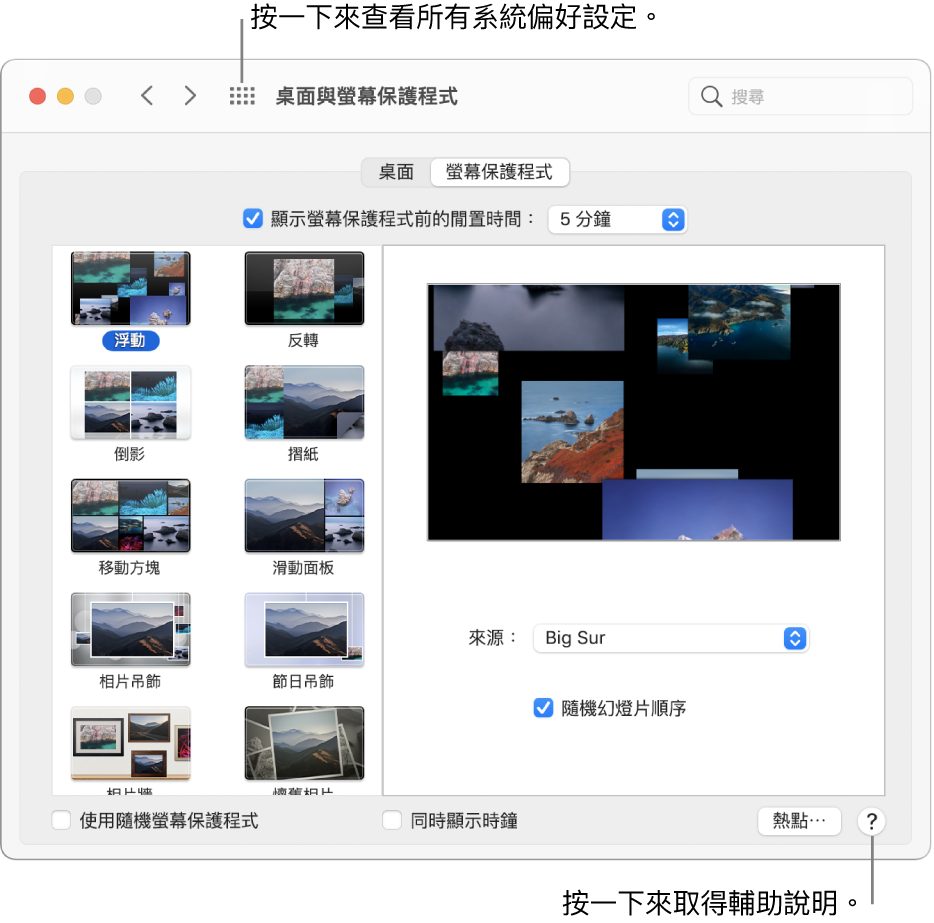
Task: Toggle 顯示螢幕保護程式前的閒置時間 checkbox
Action: 253,219
